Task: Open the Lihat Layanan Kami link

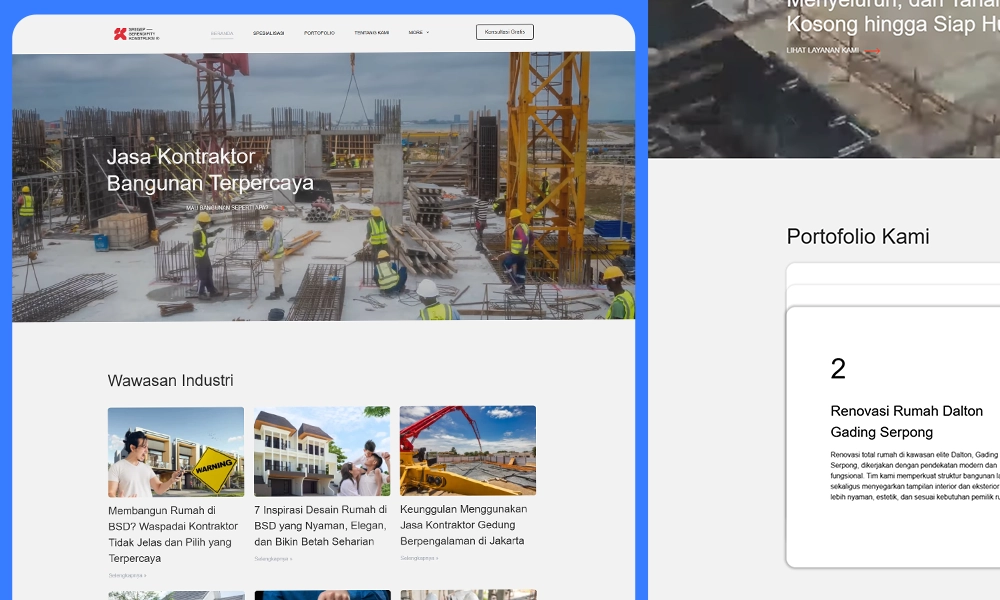Action: pos(822,50)
